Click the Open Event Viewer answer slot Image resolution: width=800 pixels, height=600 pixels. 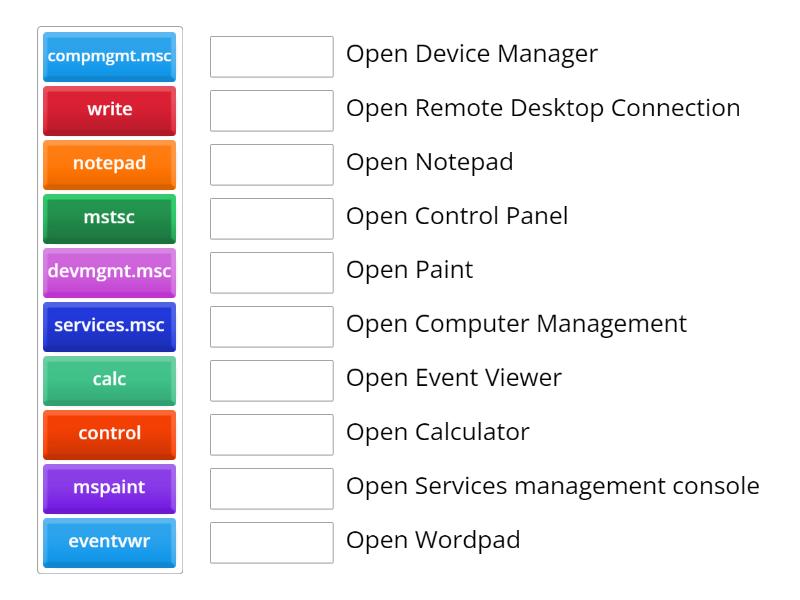[272, 381]
